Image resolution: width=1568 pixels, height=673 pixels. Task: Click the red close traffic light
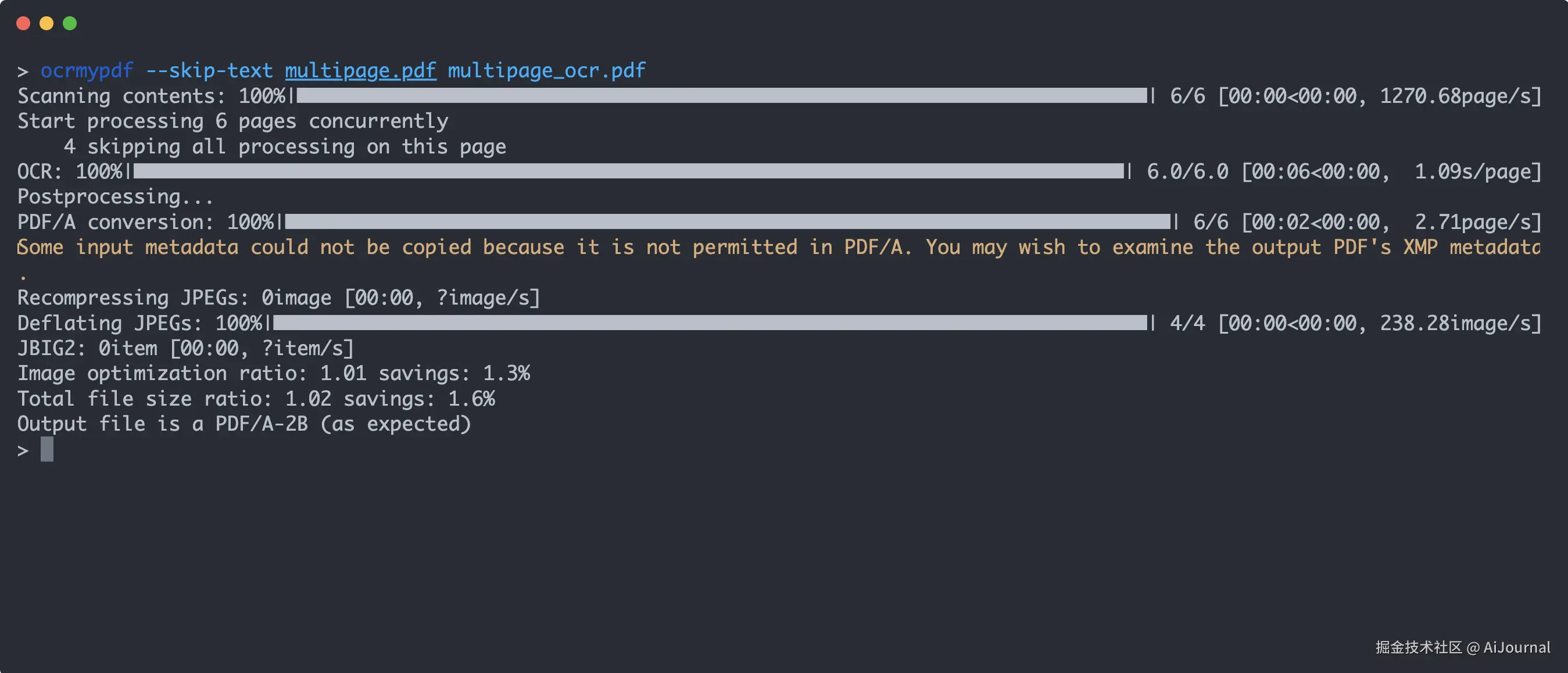[x=24, y=23]
